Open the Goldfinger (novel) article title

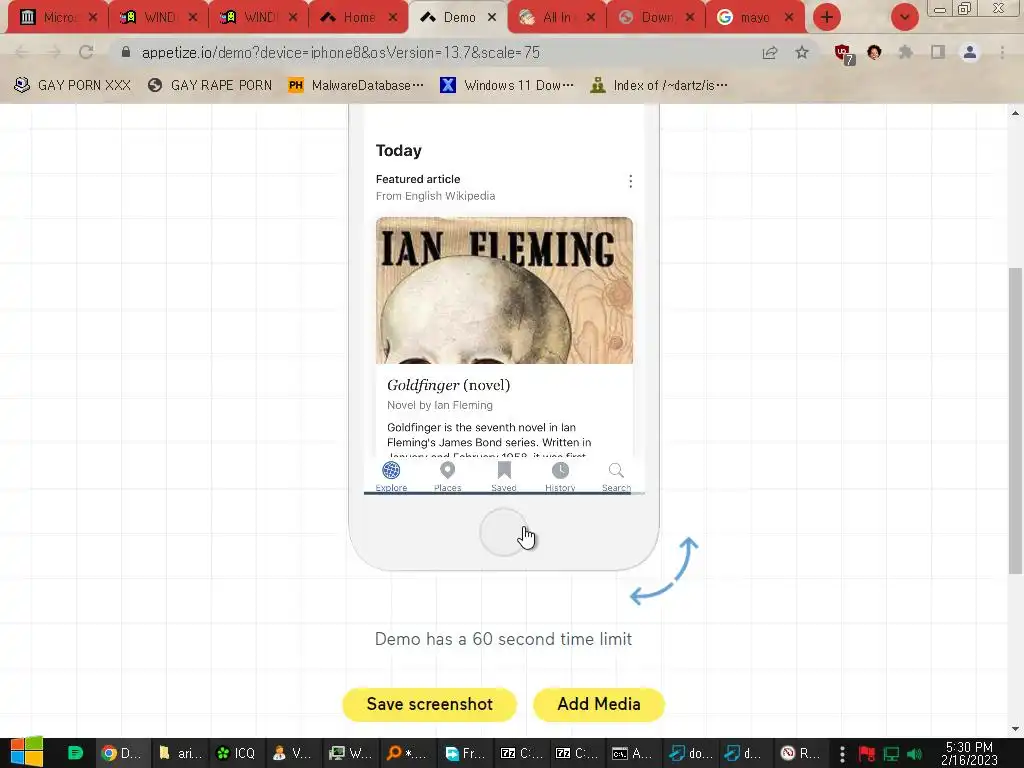(x=449, y=385)
